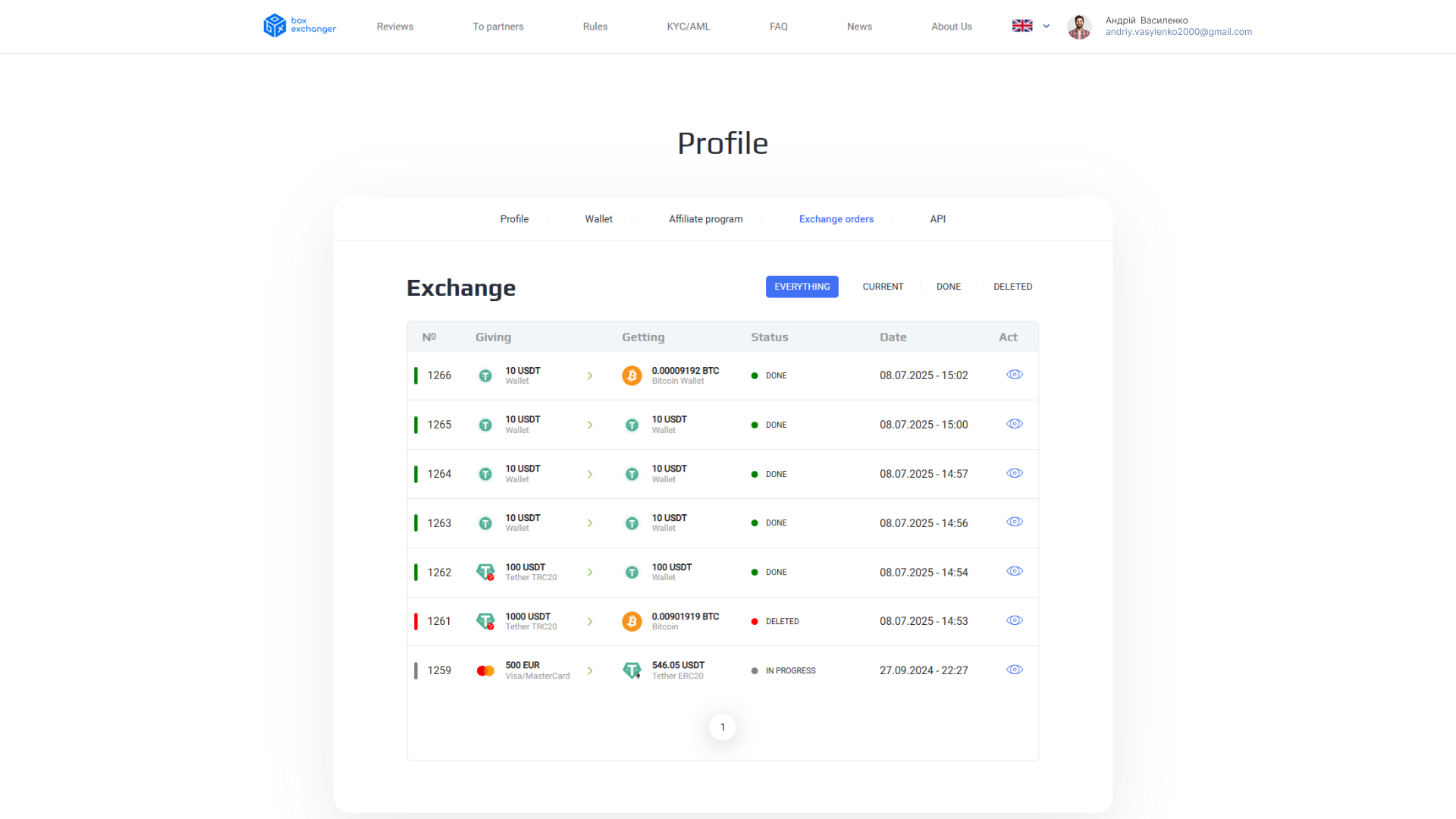The width and height of the screenshot is (1456, 819).
Task: Filter orders by DELETED
Action: pyautogui.click(x=1012, y=287)
